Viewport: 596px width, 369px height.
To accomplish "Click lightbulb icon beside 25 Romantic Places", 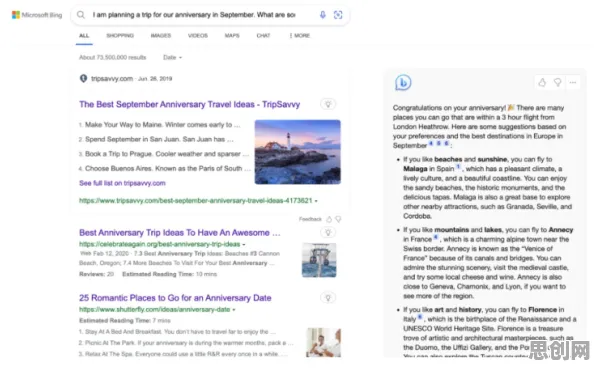I will tap(328, 298).
